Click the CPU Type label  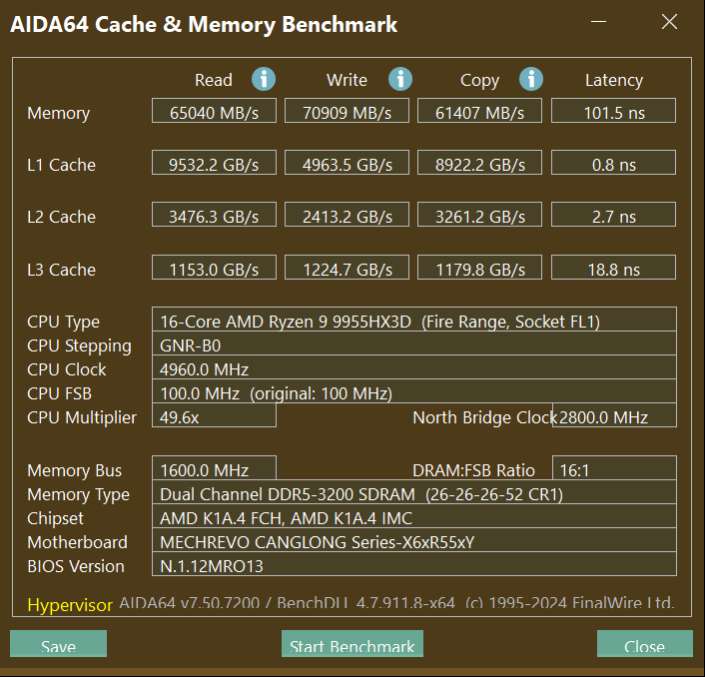[63, 322]
